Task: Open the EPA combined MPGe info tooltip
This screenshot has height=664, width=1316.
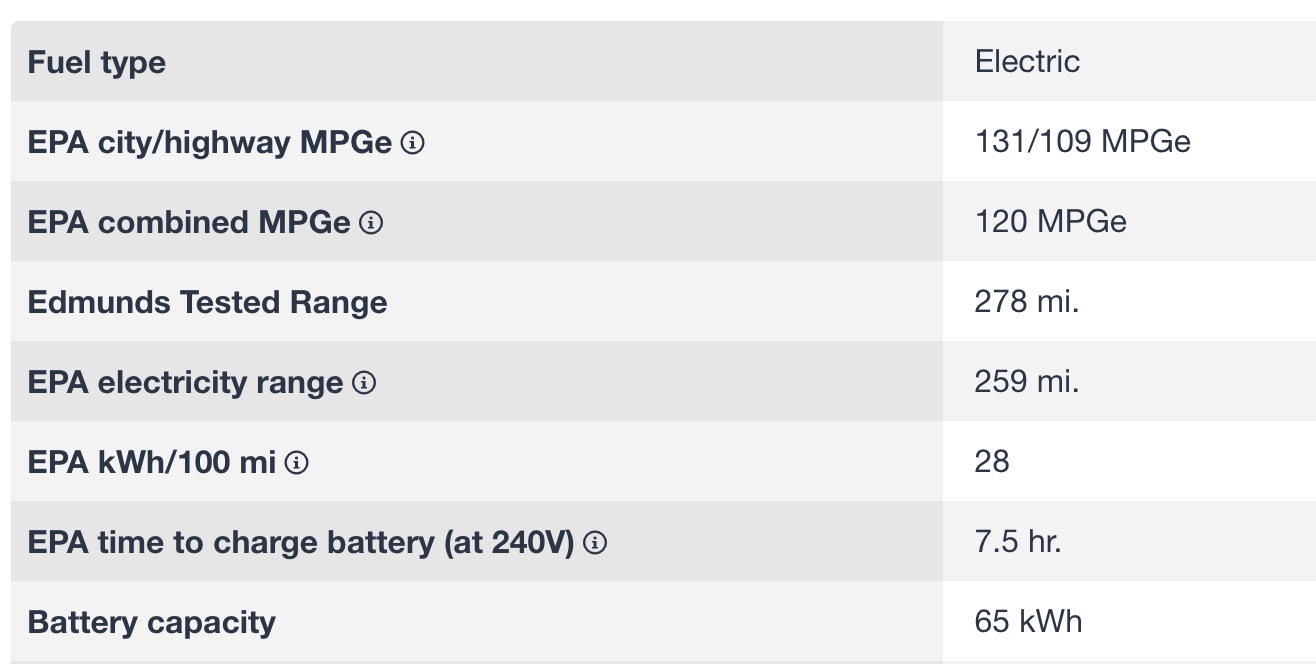Action: pos(371,223)
